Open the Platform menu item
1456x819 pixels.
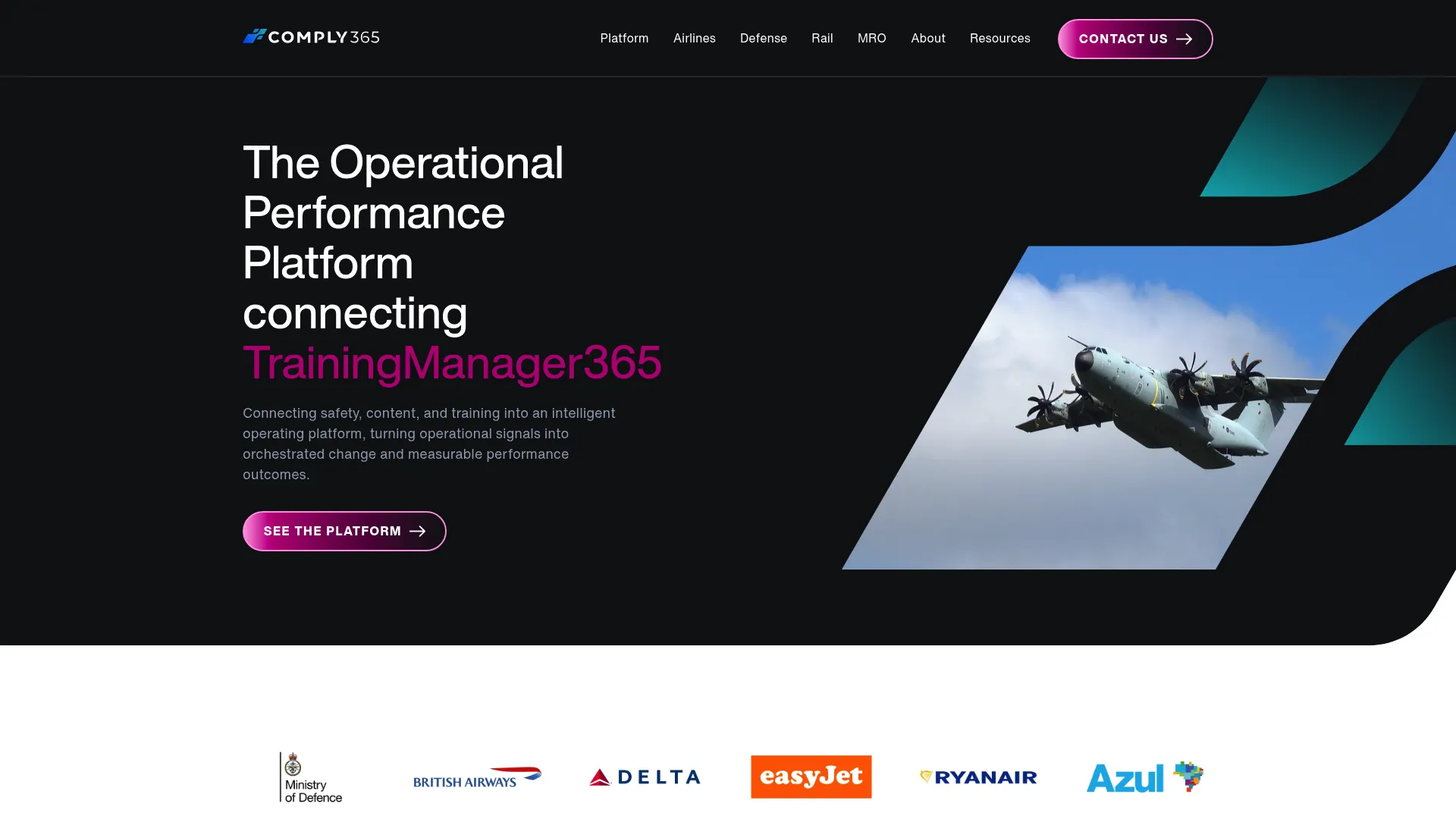coord(624,38)
